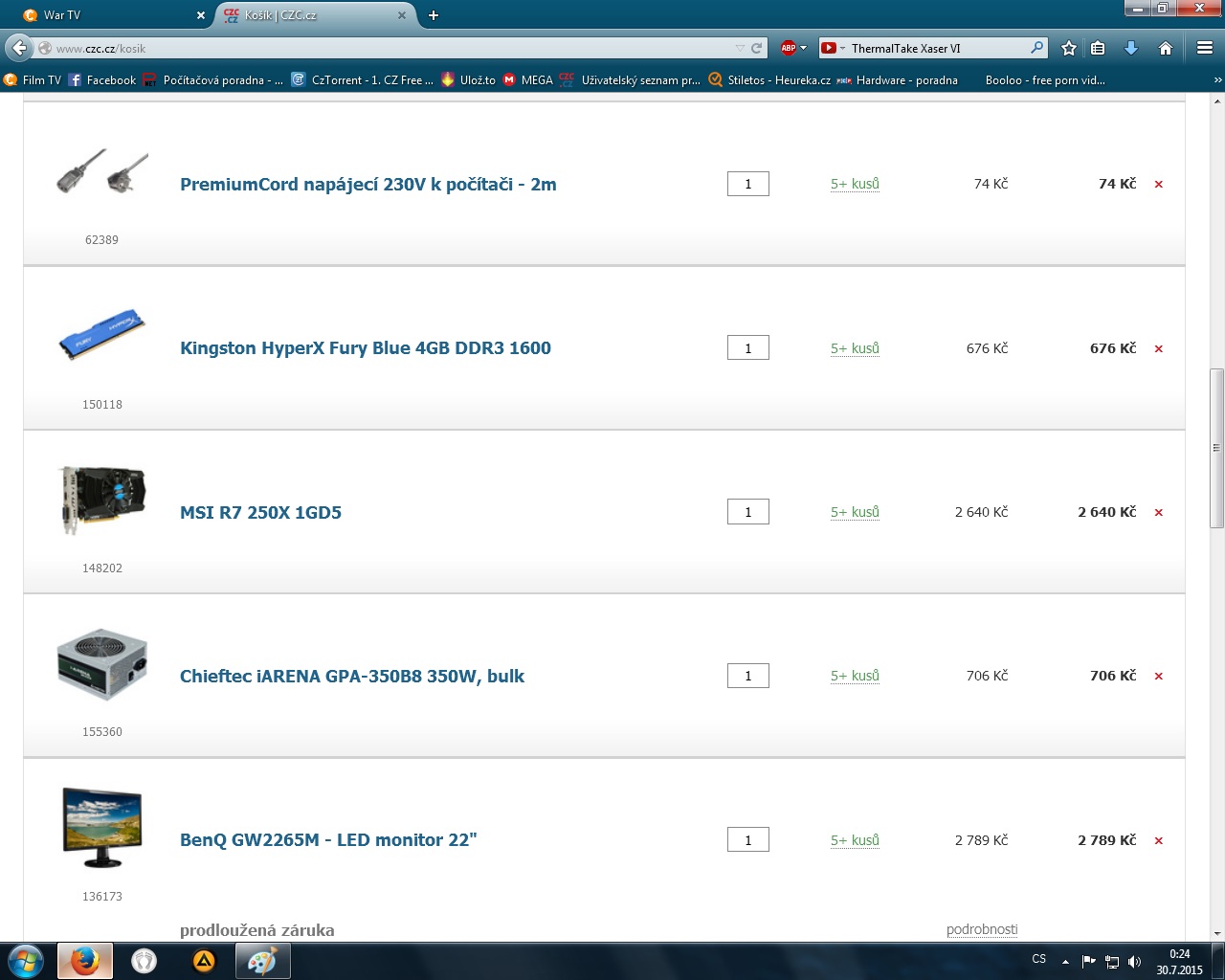Edit quantity field for Kingston HyperX Fury
The height and width of the screenshot is (980, 1225).
(x=748, y=348)
